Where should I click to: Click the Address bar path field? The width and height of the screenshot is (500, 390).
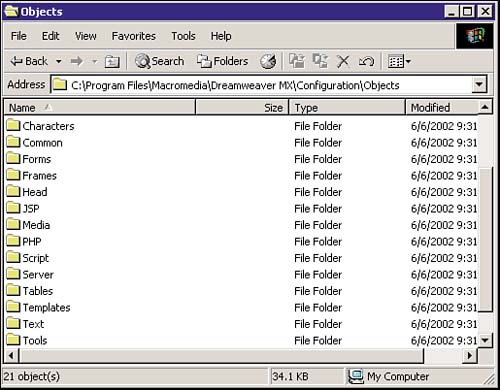click(262, 85)
